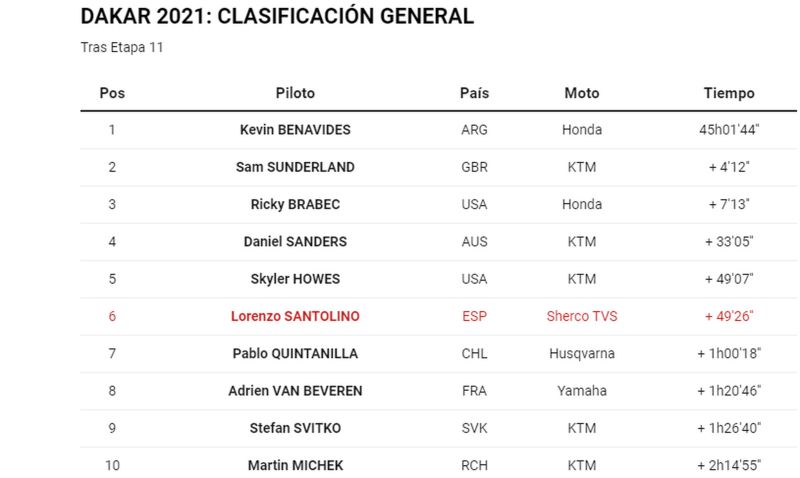
Task: Click the Dakar 2021 Clasificación General heading
Action: pyautogui.click(x=277, y=16)
